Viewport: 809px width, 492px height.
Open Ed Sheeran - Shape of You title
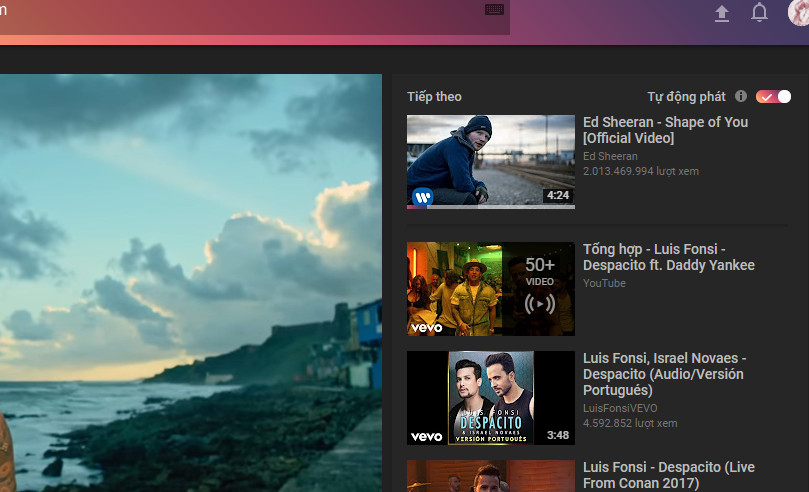pos(665,130)
